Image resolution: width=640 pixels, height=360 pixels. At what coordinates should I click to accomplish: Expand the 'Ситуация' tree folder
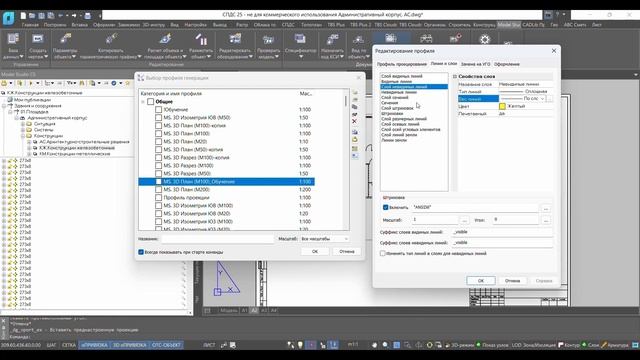tap(23, 124)
